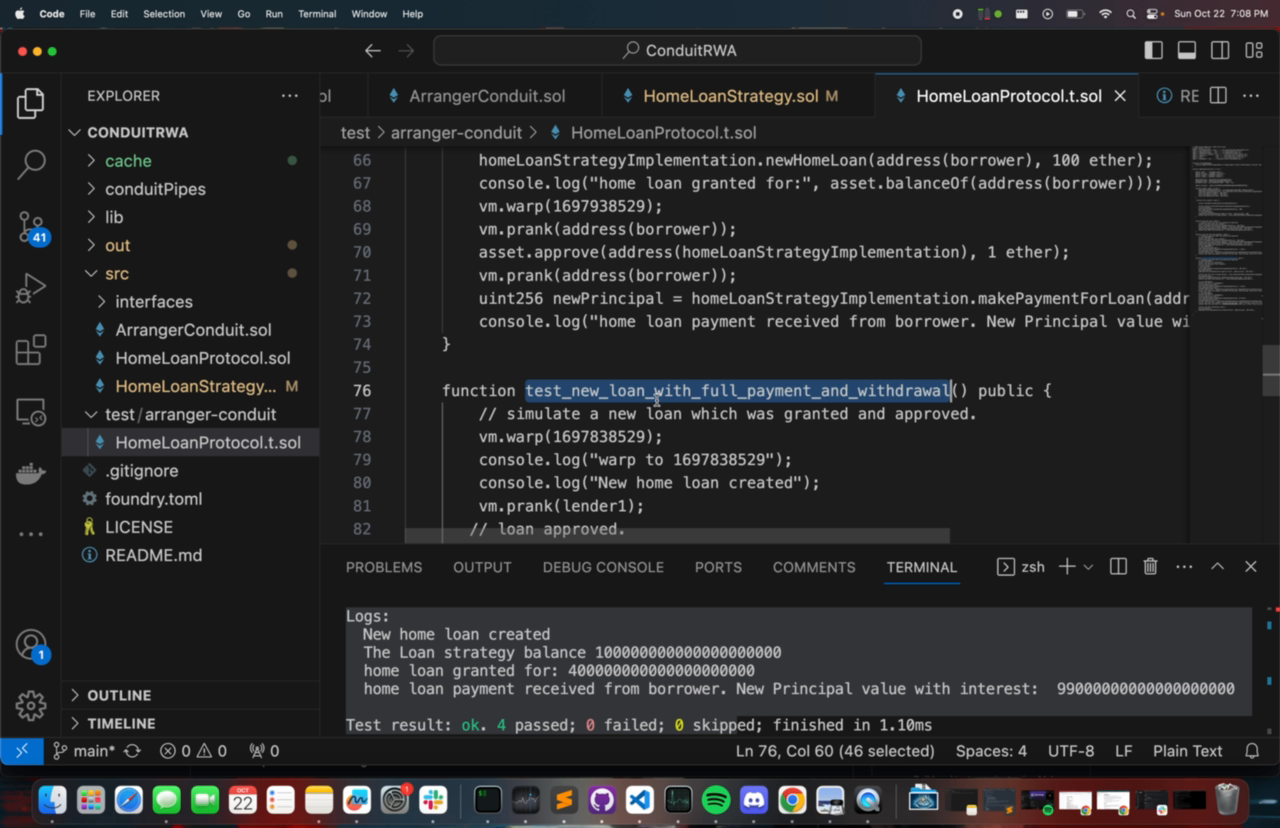Screen dimensions: 1280x828
Task: Click errors and warnings count in status bar
Action: point(194,751)
